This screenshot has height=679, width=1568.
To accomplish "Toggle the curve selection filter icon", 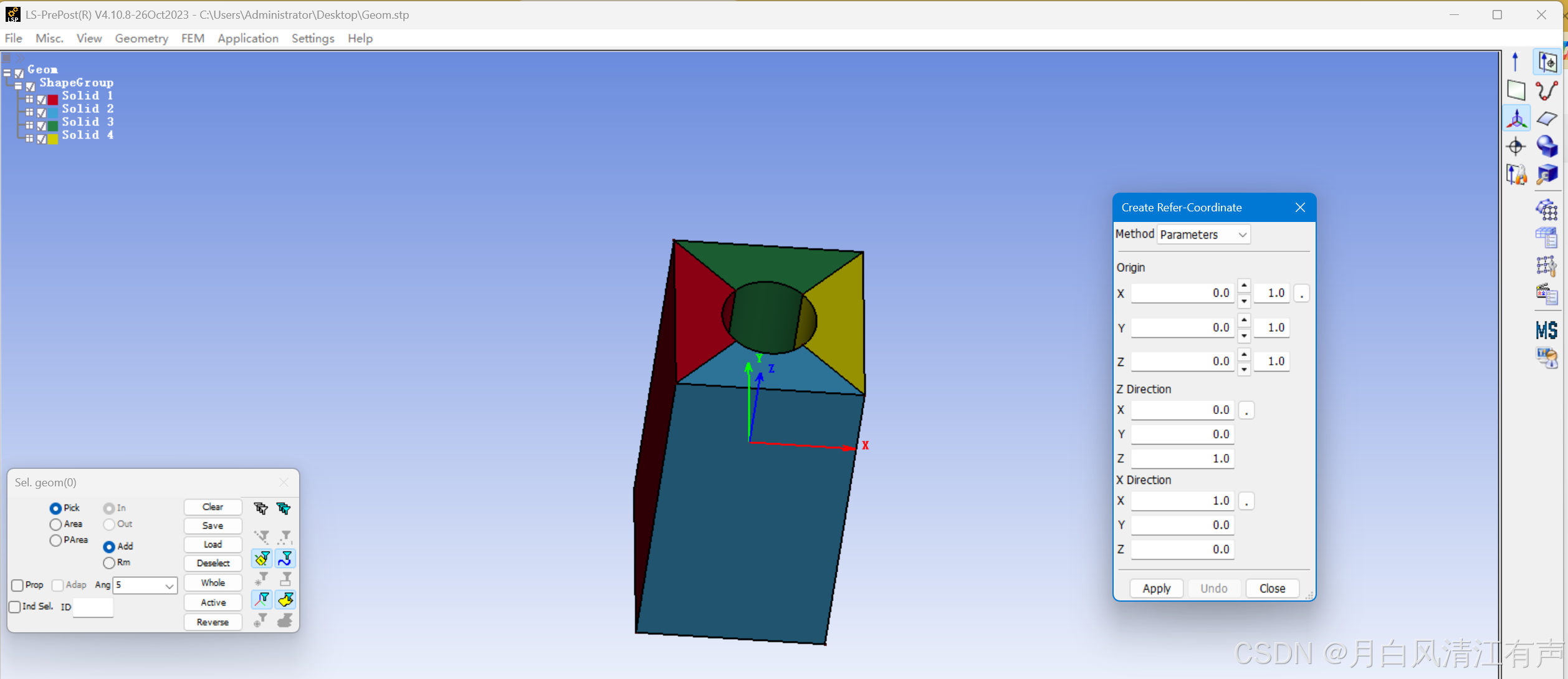I will coord(285,558).
